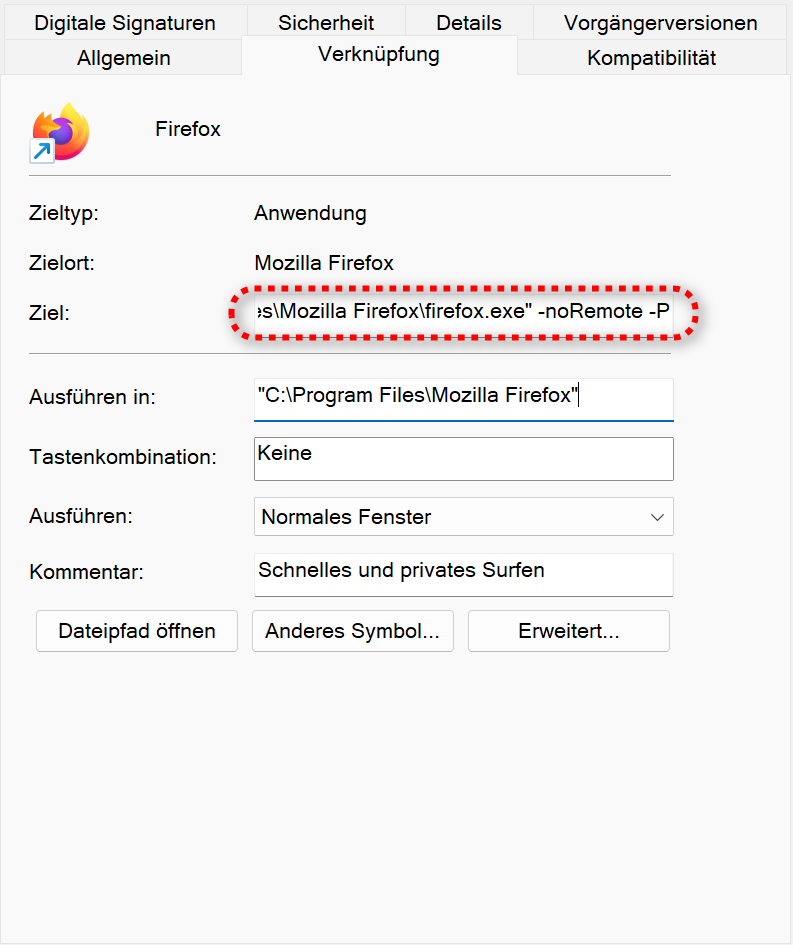
Task: Click the Firefox name text beside icon
Action: click(188, 129)
